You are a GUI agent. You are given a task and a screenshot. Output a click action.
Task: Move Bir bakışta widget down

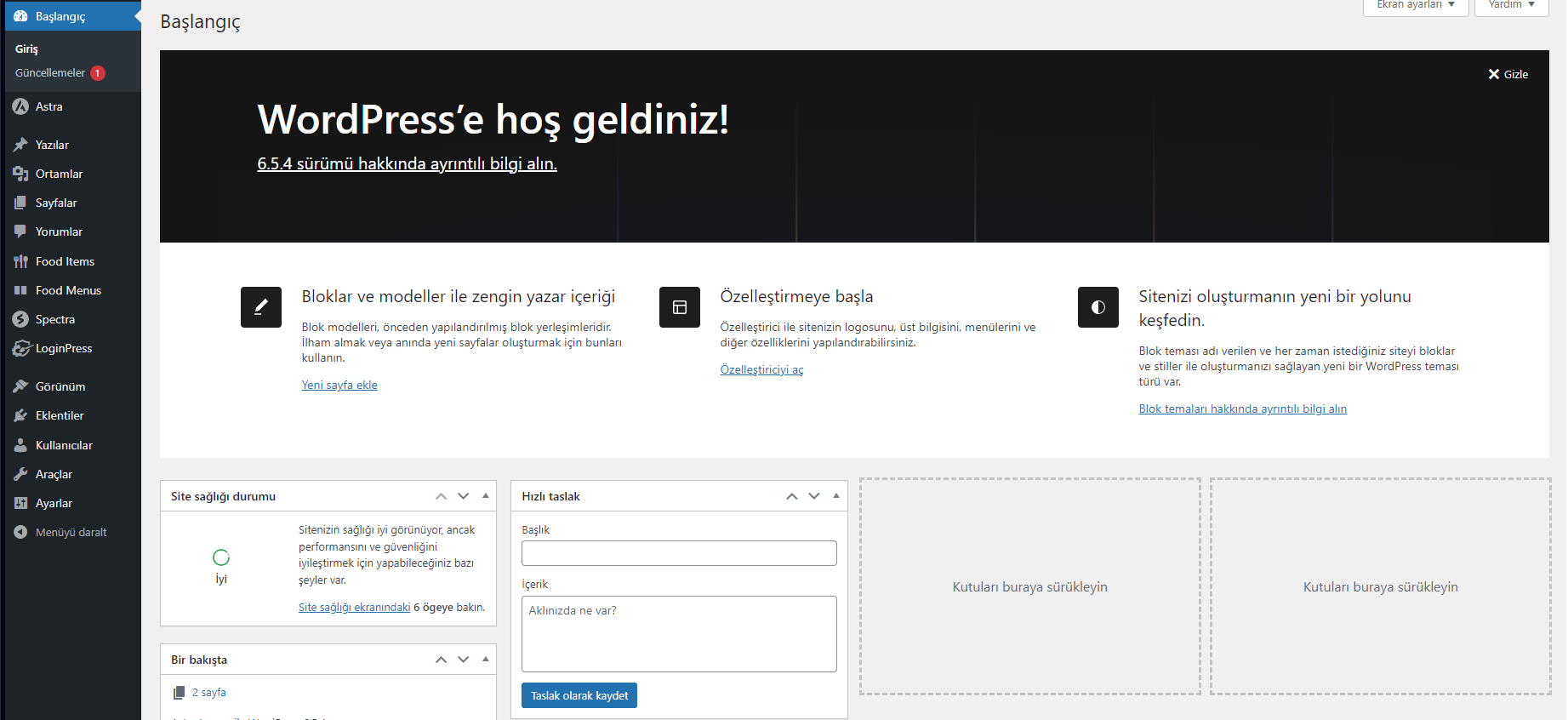(x=464, y=660)
